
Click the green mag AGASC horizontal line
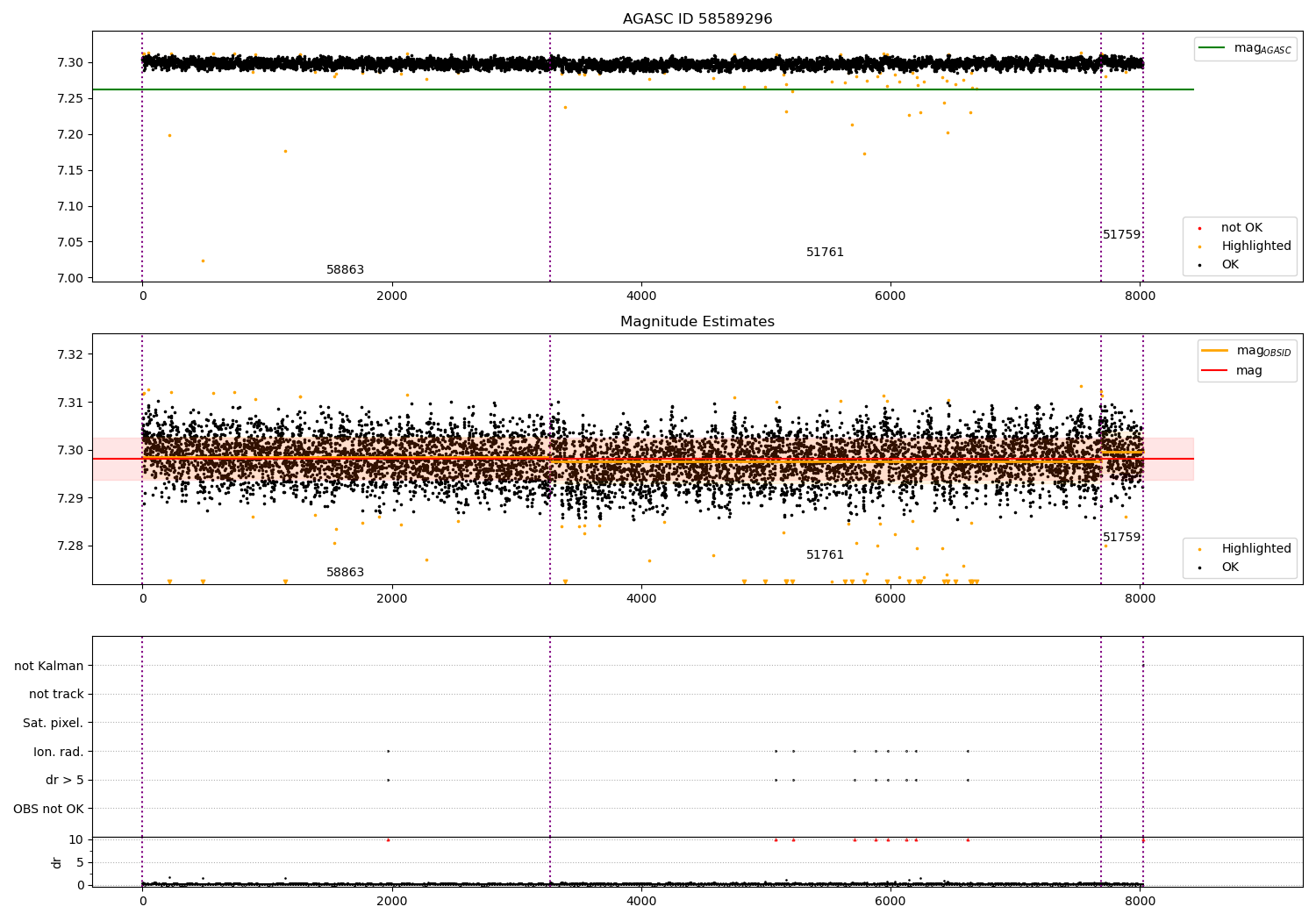[x=643, y=89]
